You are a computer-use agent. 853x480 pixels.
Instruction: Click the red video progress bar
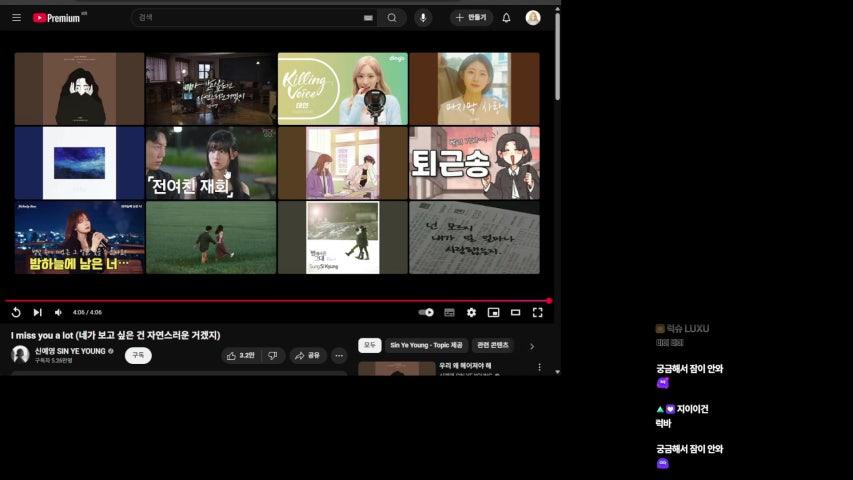tap(277, 300)
